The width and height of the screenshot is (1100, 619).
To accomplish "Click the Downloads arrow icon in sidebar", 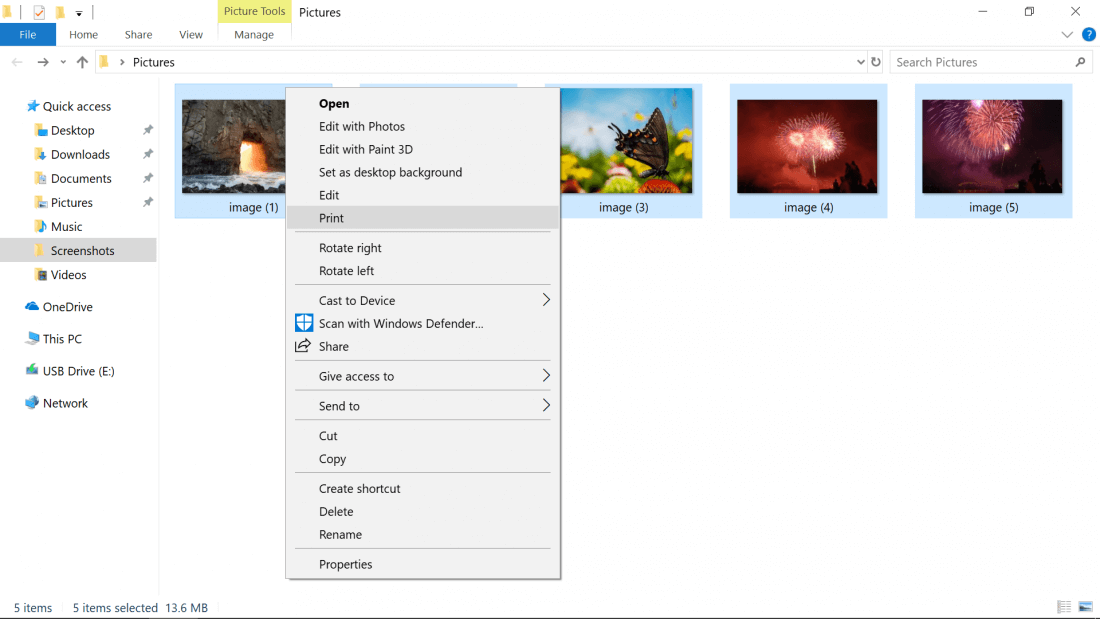I will pos(41,154).
